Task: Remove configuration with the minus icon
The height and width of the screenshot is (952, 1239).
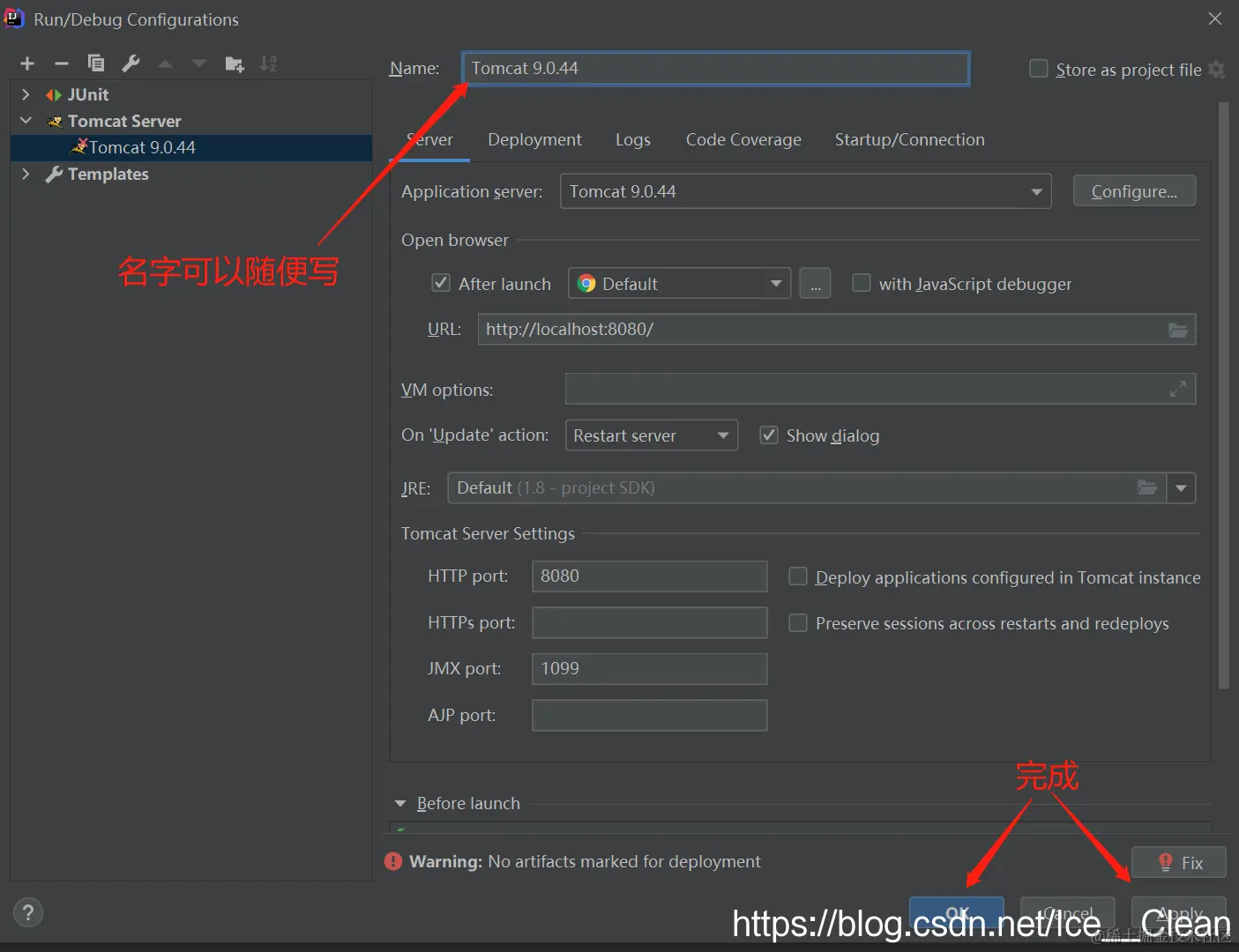Action: [61, 63]
